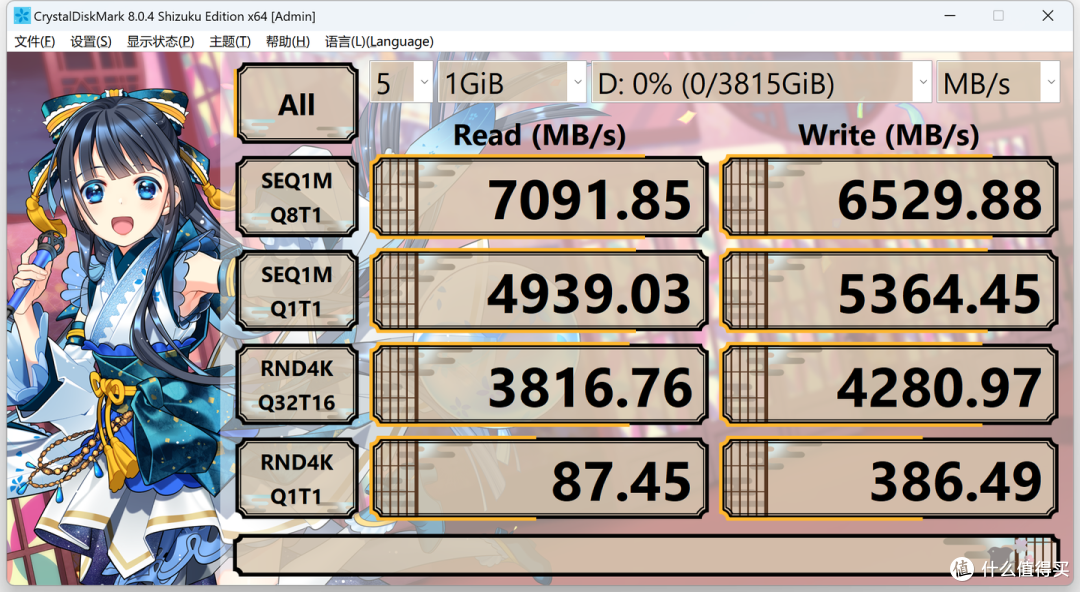This screenshot has height=592, width=1080.
Task: Click the Write (MB/s) column header
Action: pyautogui.click(x=889, y=134)
